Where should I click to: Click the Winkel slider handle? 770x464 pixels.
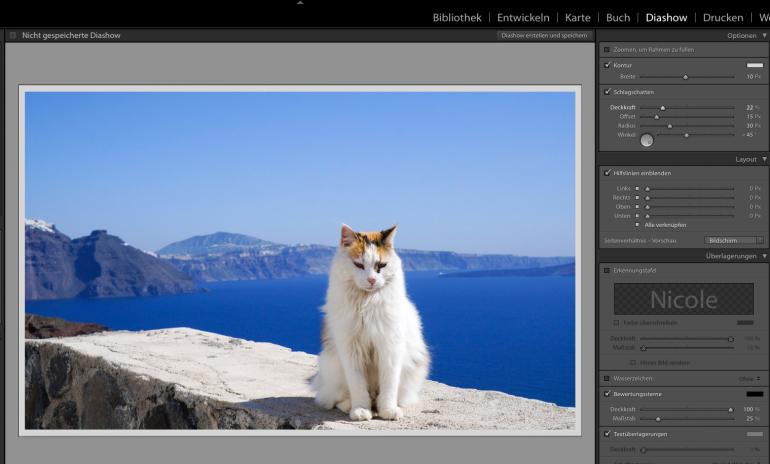[687, 135]
